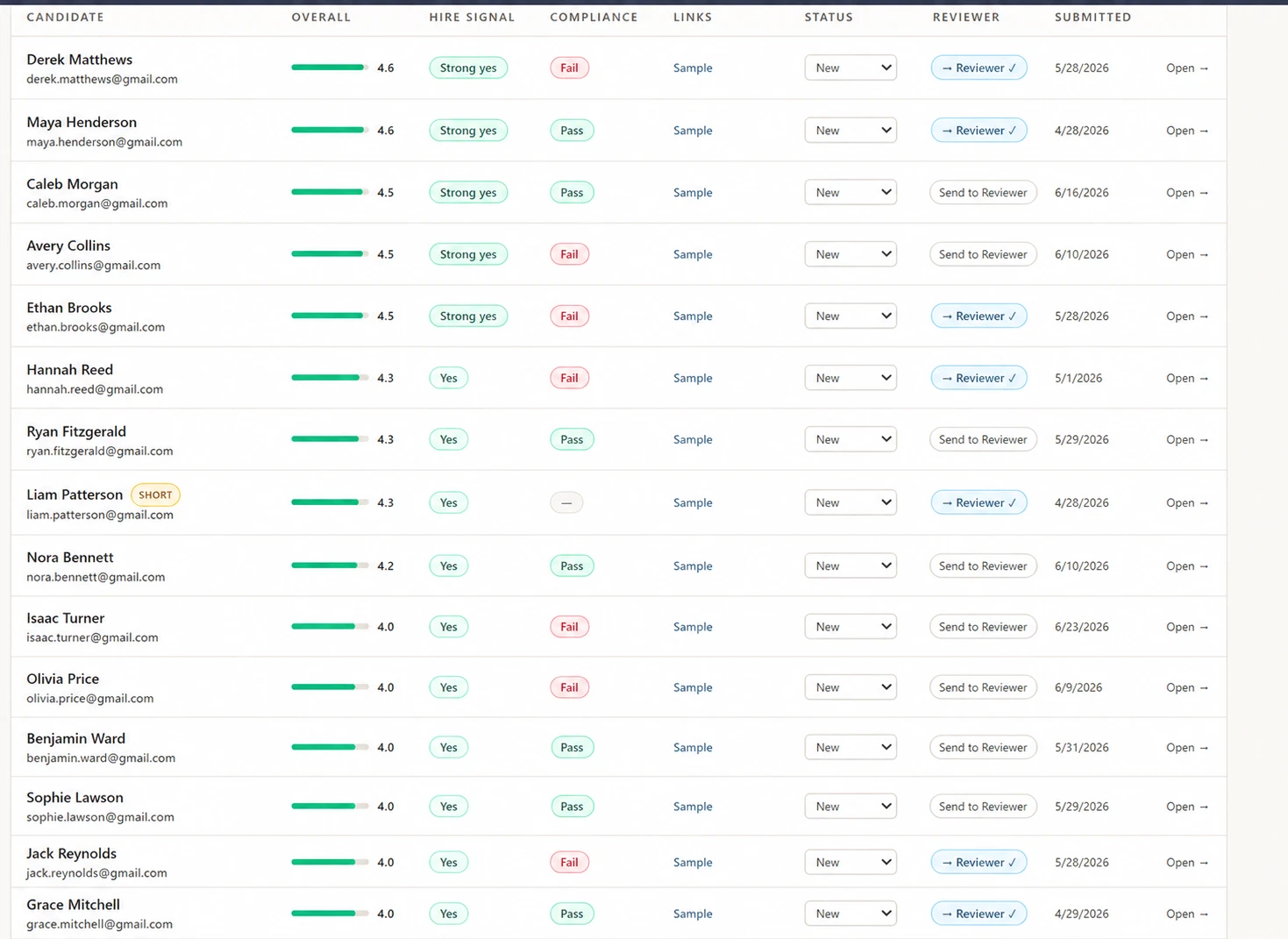Open Liam Patterson's Sample link
The width and height of the screenshot is (1288, 939).
pos(693,502)
